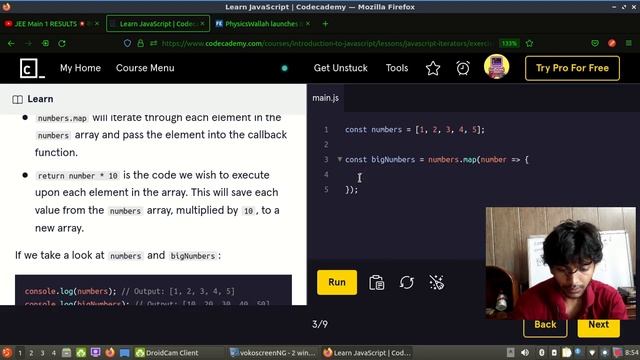Click the 133% zoom level indicator
640x360 pixels.
coord(509,43)
